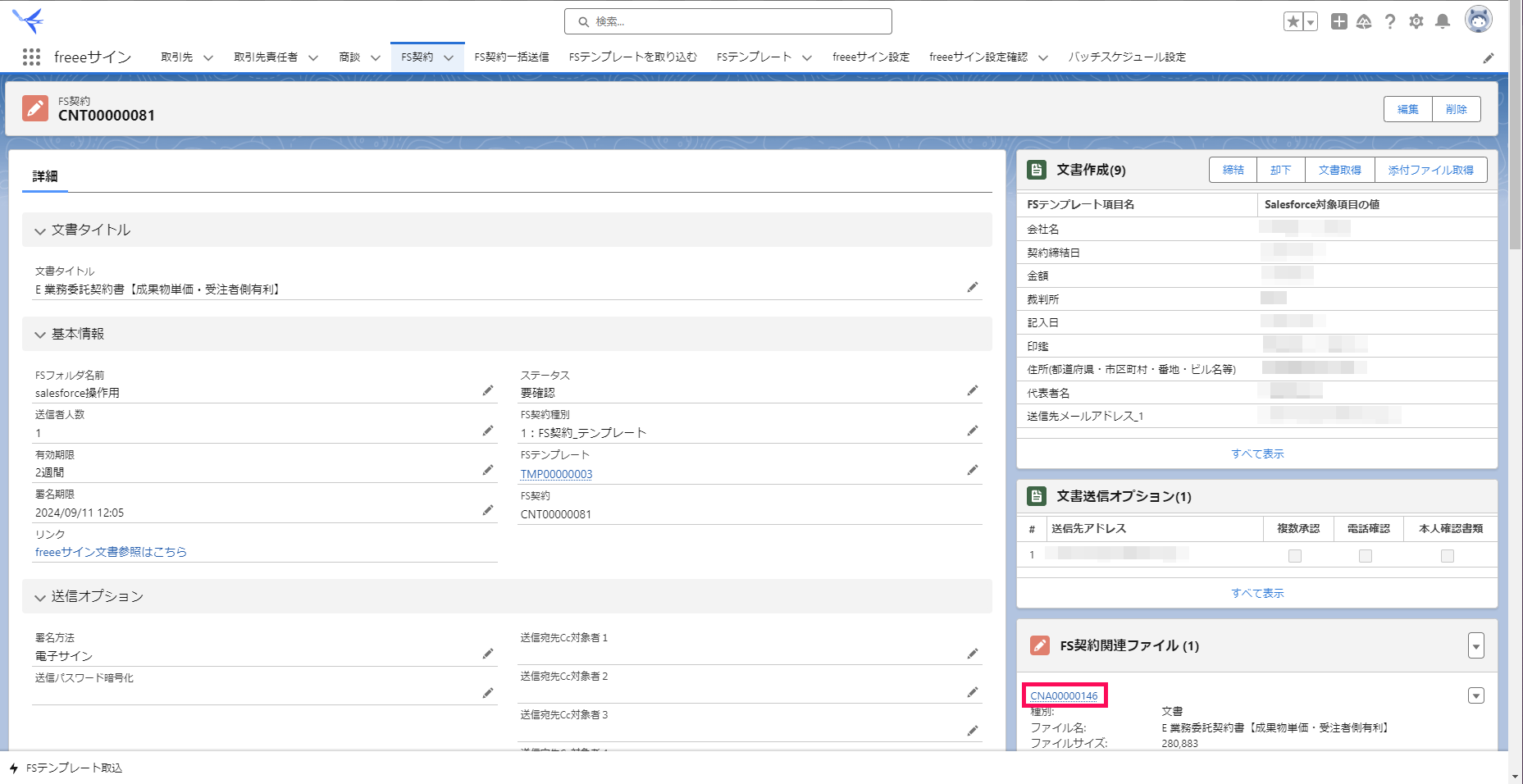Open the freeeサイン文書参照はこちら link
This screenshot has height=784, width=1523.
[x=111, y=552]
